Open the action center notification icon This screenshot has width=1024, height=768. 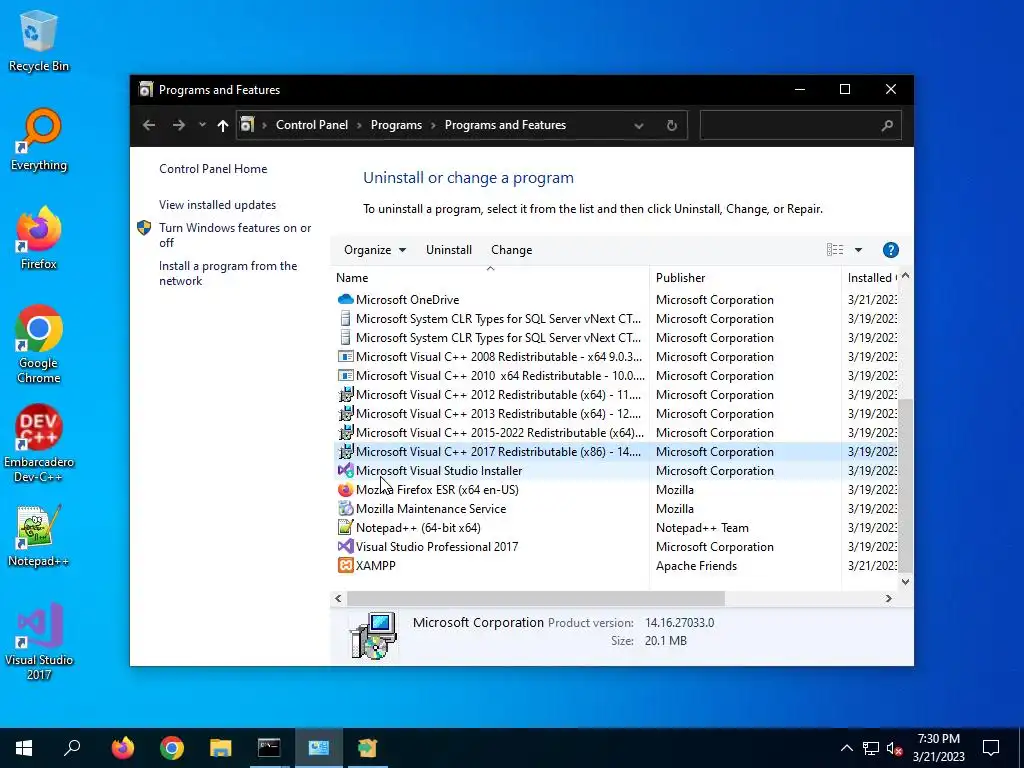tap(991, 748)
